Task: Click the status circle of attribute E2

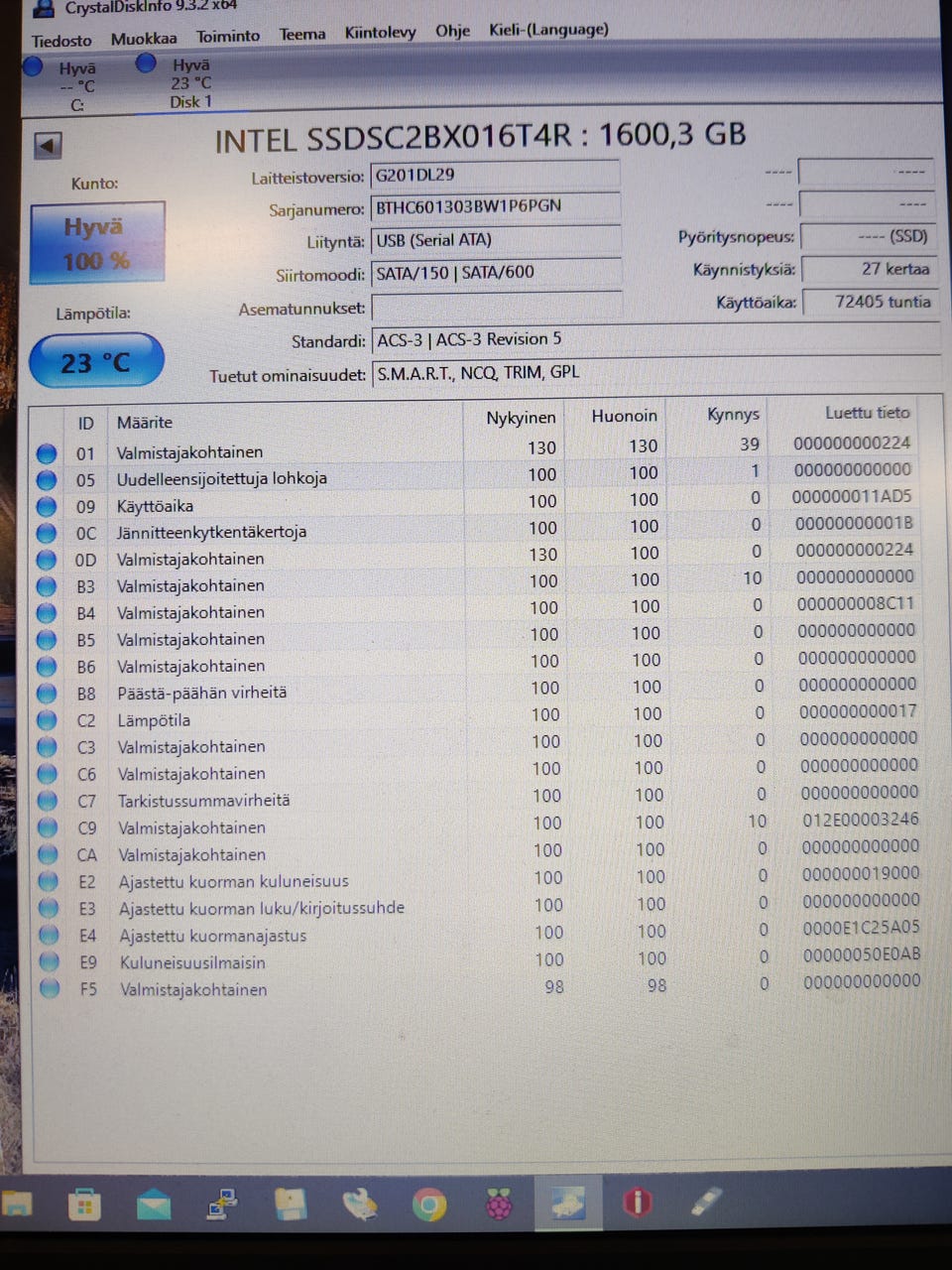Action: coord(49,881)
